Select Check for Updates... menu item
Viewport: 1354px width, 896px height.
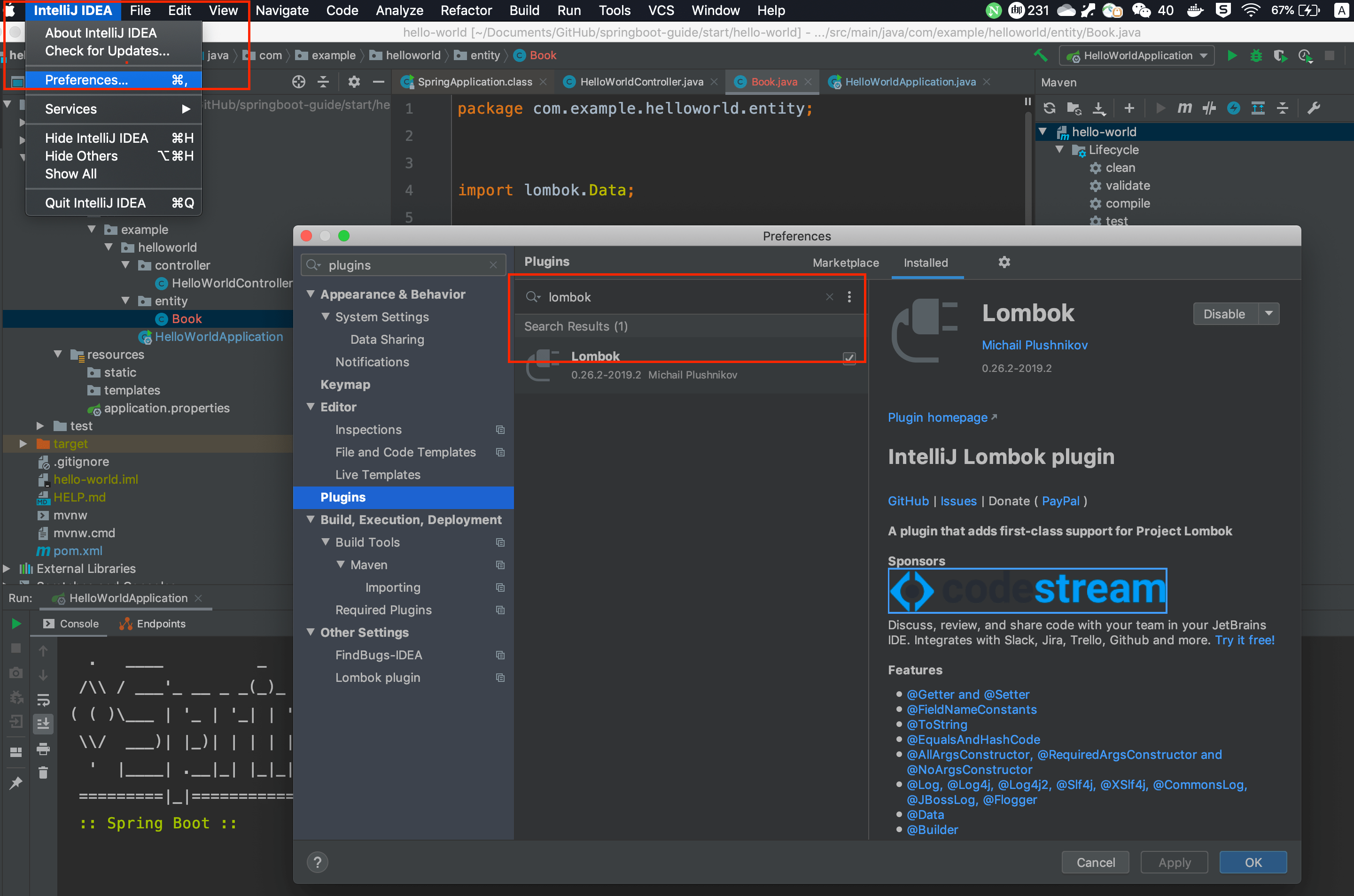pyautogui.click(x=108, y=51)
